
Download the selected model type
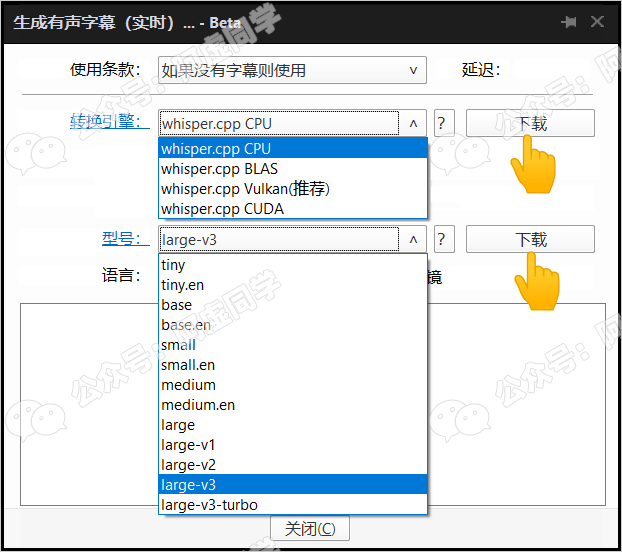pyautogui.click(x=530, y=239)
